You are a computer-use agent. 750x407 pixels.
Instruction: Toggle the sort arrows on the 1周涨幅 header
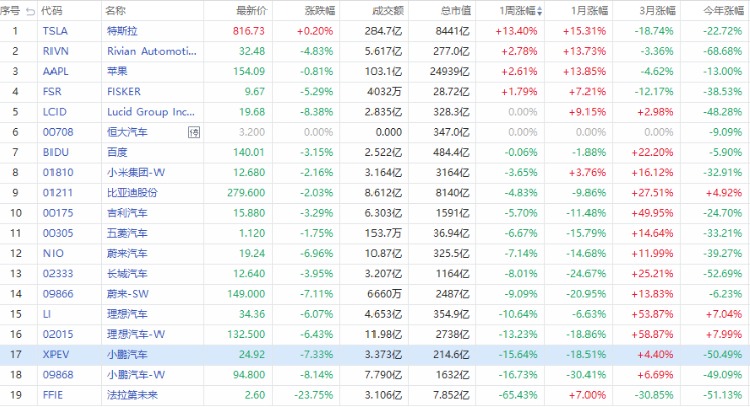[540, 11]
